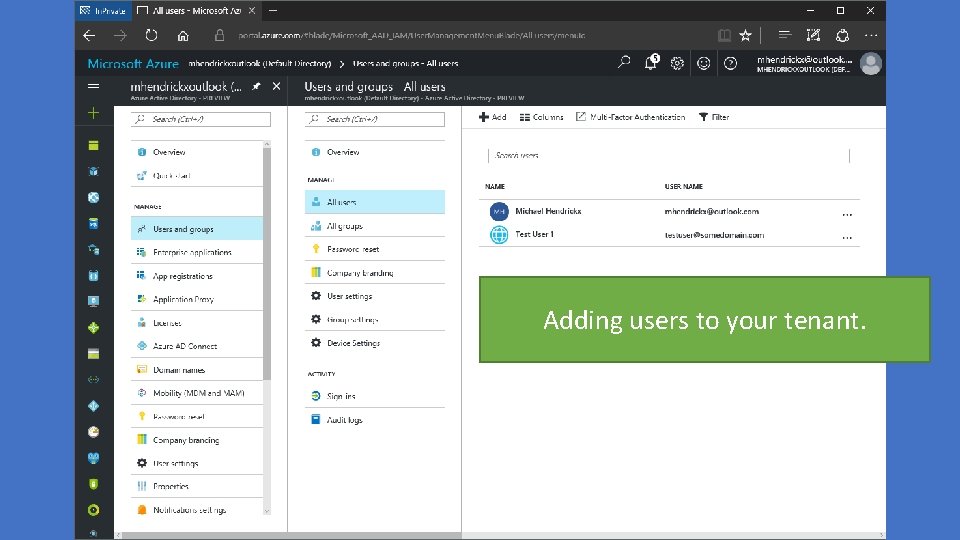Open Properties item
The image size is (960, 540).
coord(197,487)
